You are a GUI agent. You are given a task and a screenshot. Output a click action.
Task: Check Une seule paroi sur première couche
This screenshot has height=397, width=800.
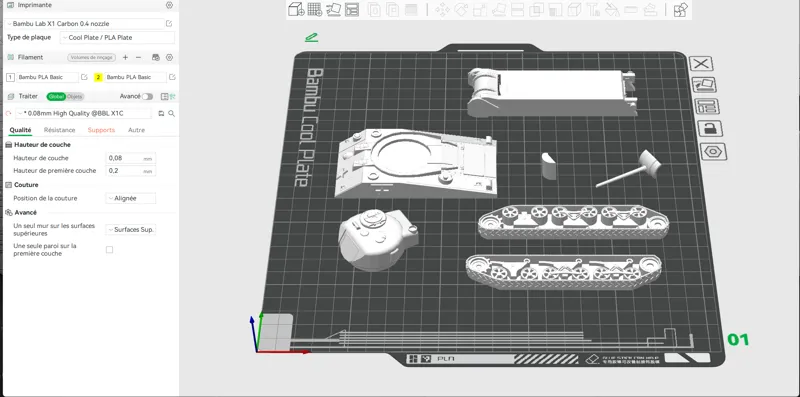(x=109, y=250)
